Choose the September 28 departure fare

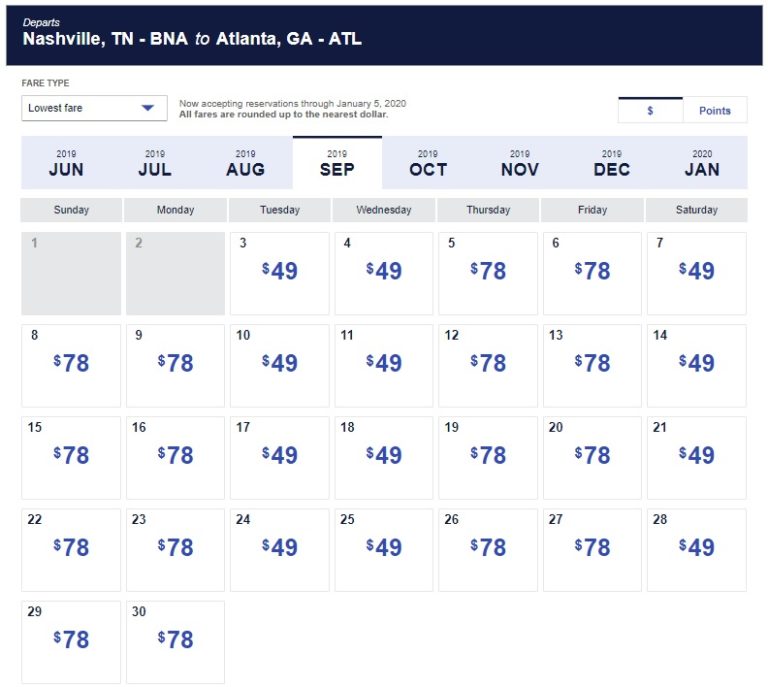(x=696, y=548)
